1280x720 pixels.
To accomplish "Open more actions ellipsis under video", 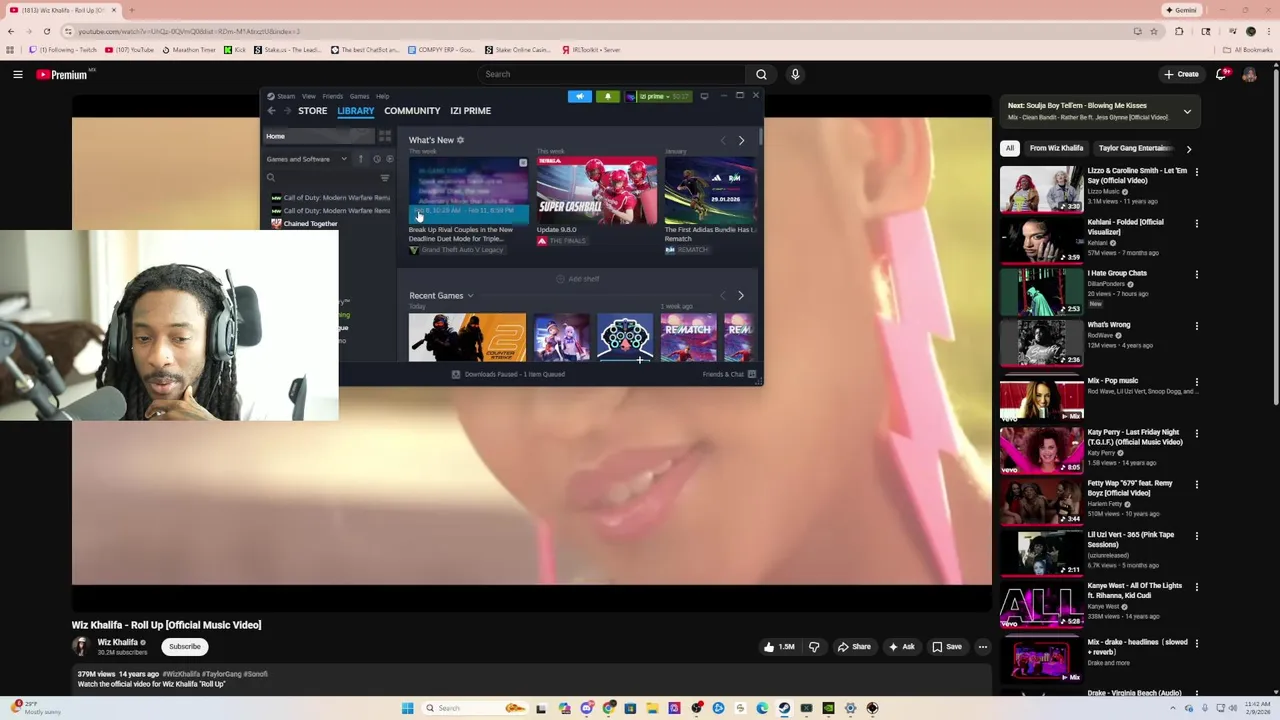I will (983, 647).
